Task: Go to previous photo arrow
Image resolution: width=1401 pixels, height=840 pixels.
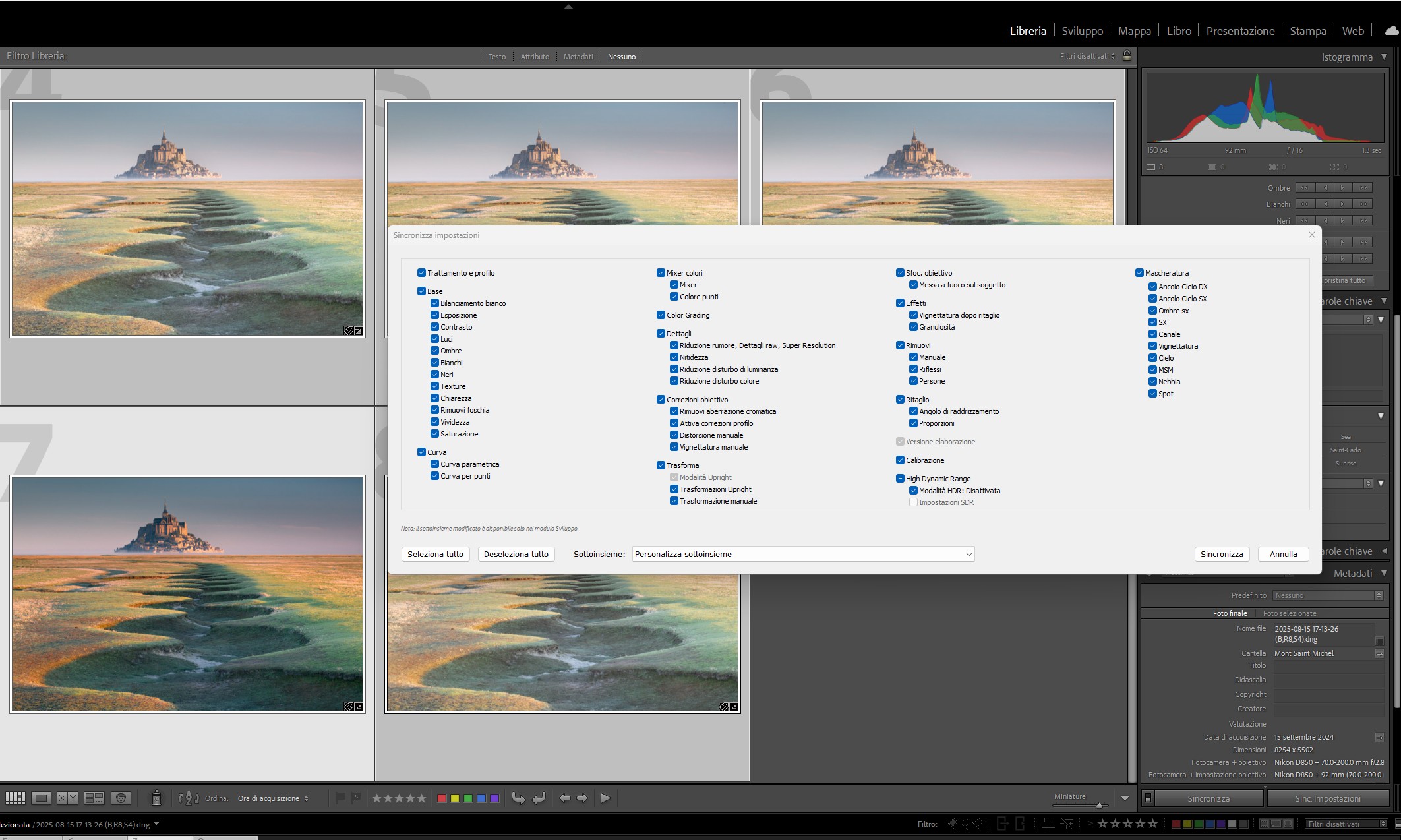Action: (x=565, y=798)
